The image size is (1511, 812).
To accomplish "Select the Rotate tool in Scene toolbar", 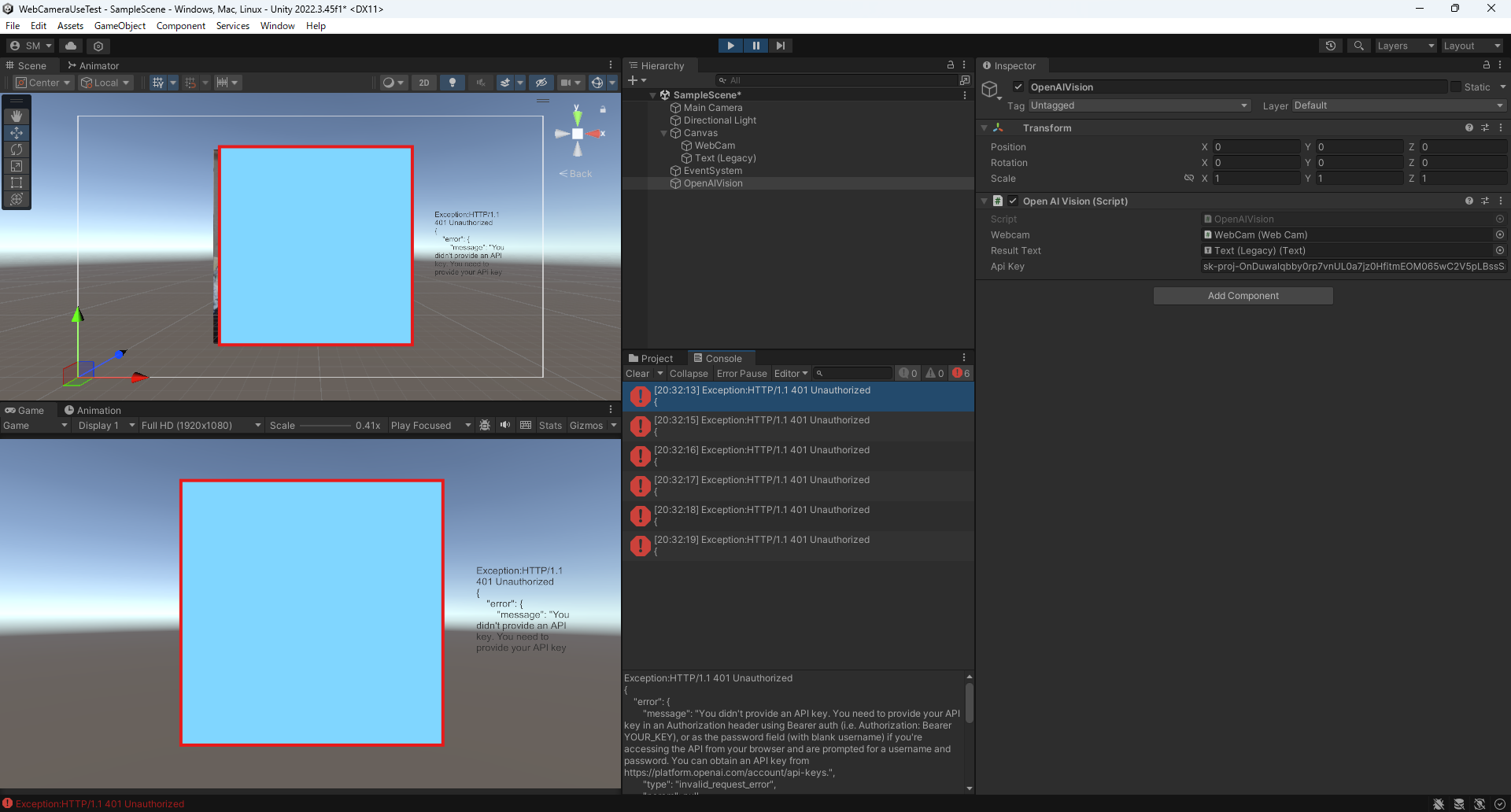I will coord(17,149).
